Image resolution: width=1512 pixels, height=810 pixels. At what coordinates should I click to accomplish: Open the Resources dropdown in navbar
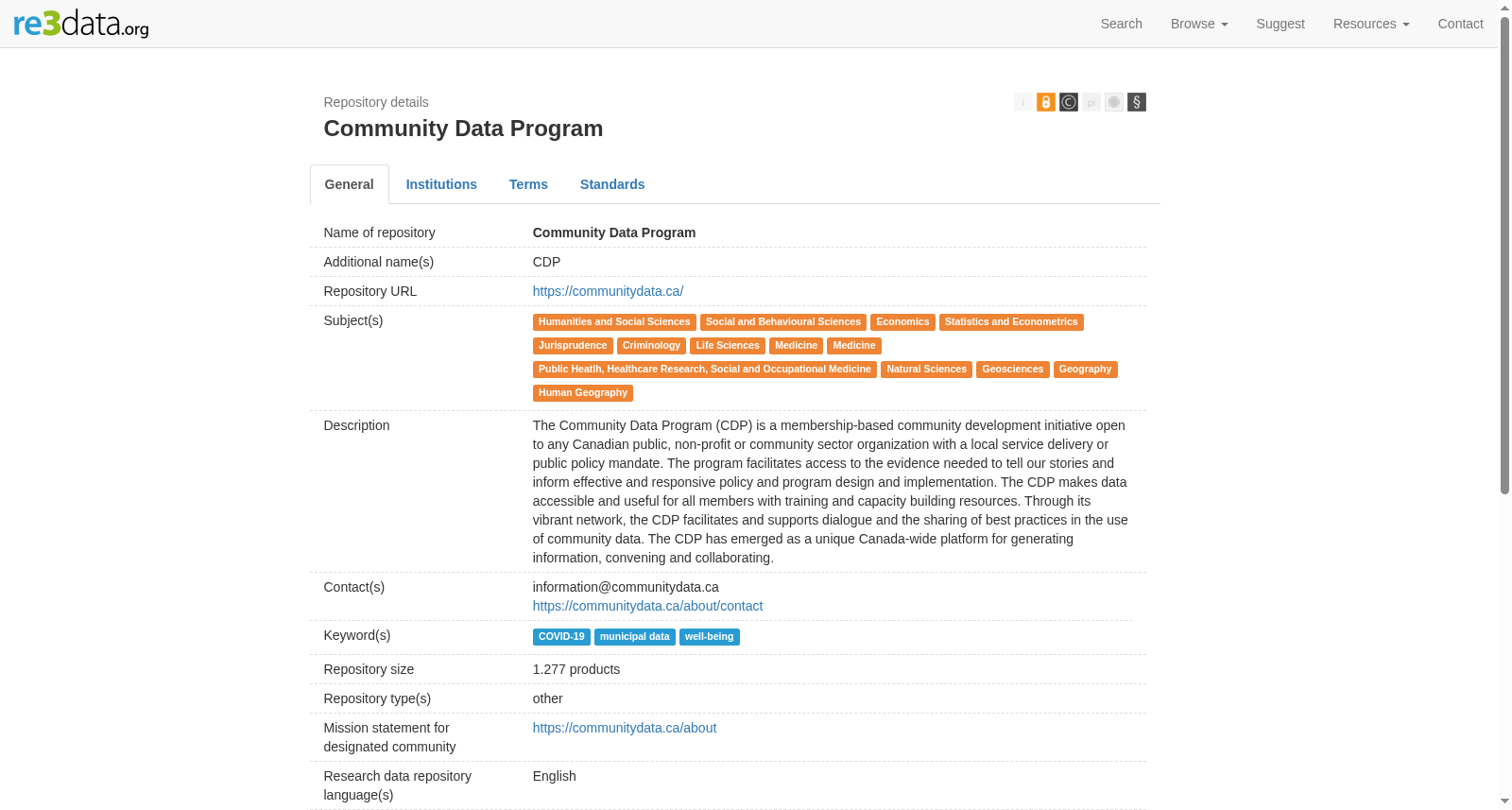(x=1371, y=24)
